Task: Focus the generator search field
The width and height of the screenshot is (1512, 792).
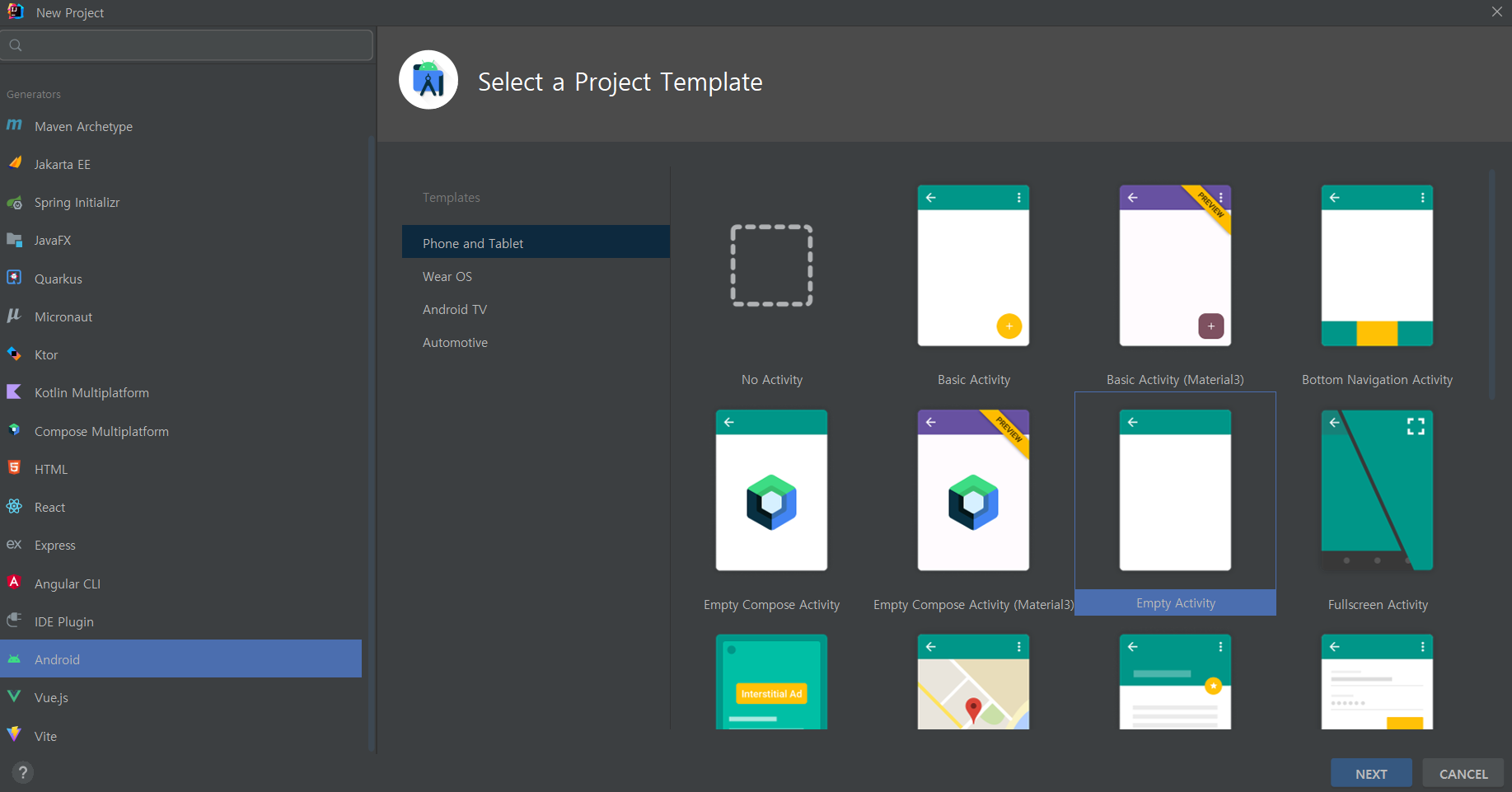Action: coord(187,45)
